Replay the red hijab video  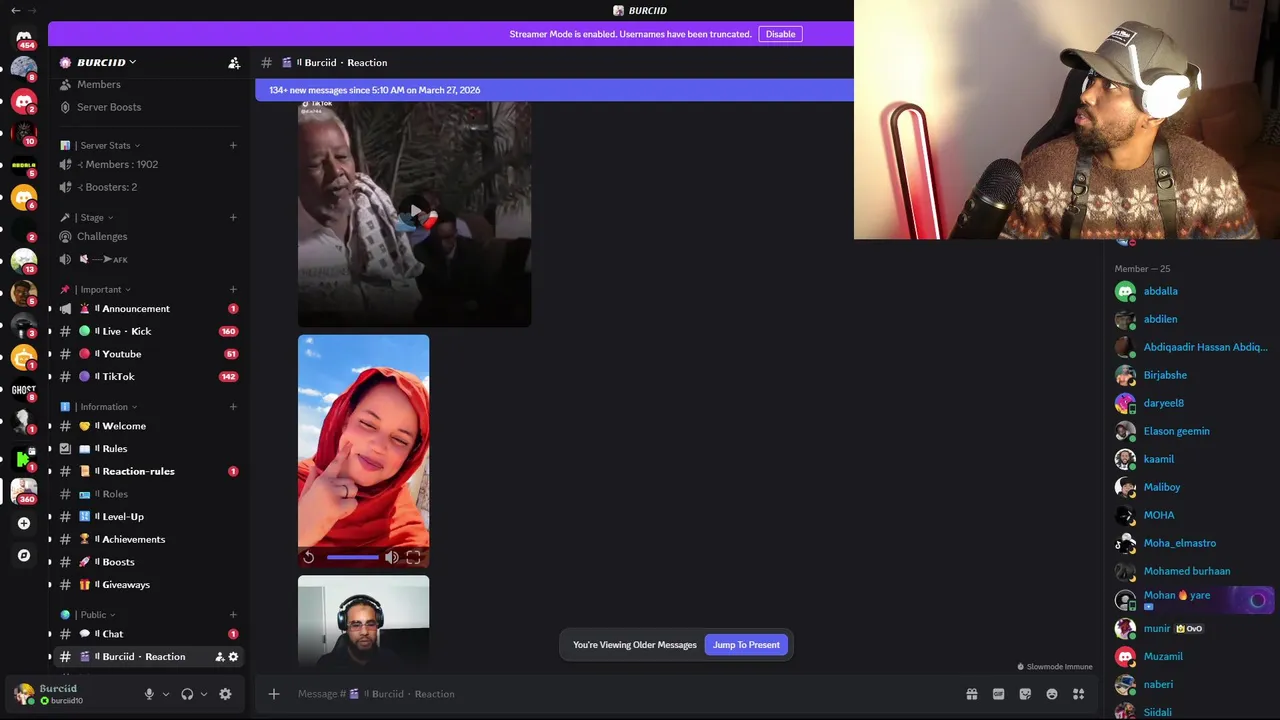click(309, 558)
